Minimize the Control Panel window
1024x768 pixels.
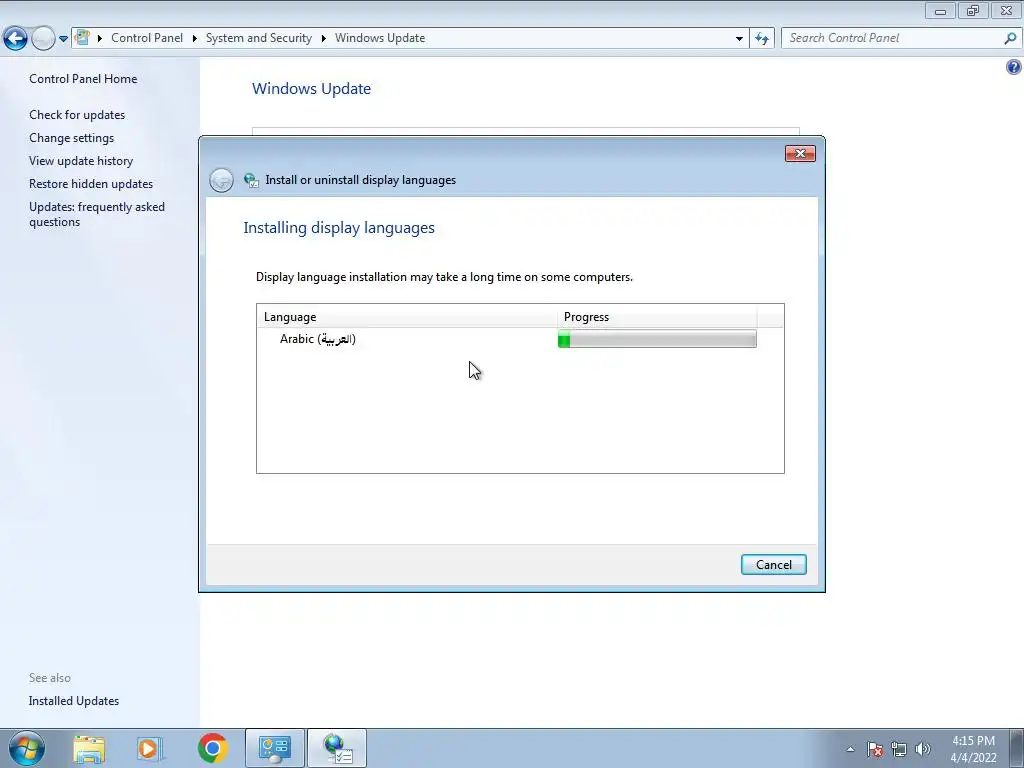[x=940, y=10]
